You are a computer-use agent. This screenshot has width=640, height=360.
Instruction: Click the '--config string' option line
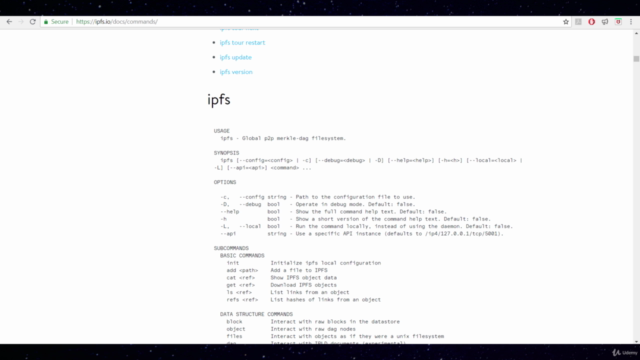(x=318, y=197)
